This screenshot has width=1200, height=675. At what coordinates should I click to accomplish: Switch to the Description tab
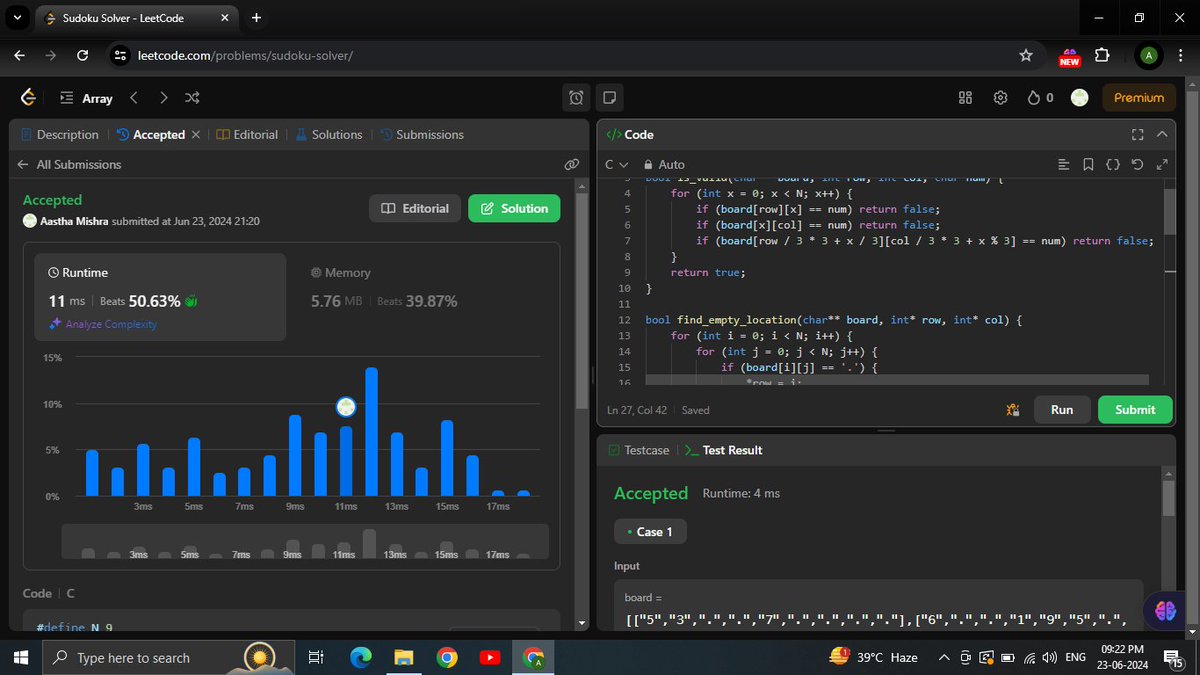pyautogui.click(x=59, y=134)
